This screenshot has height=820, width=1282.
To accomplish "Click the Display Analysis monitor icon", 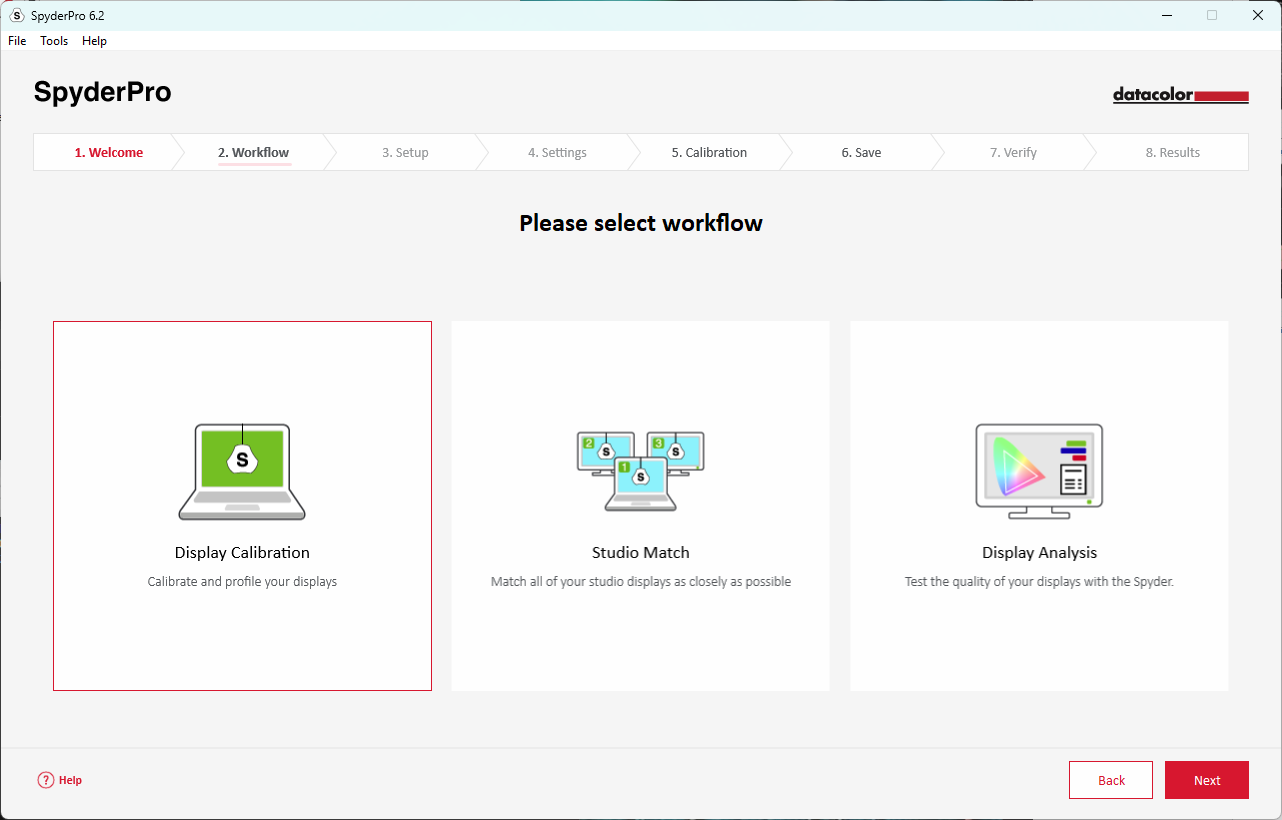I will (x=1039, y=471).
